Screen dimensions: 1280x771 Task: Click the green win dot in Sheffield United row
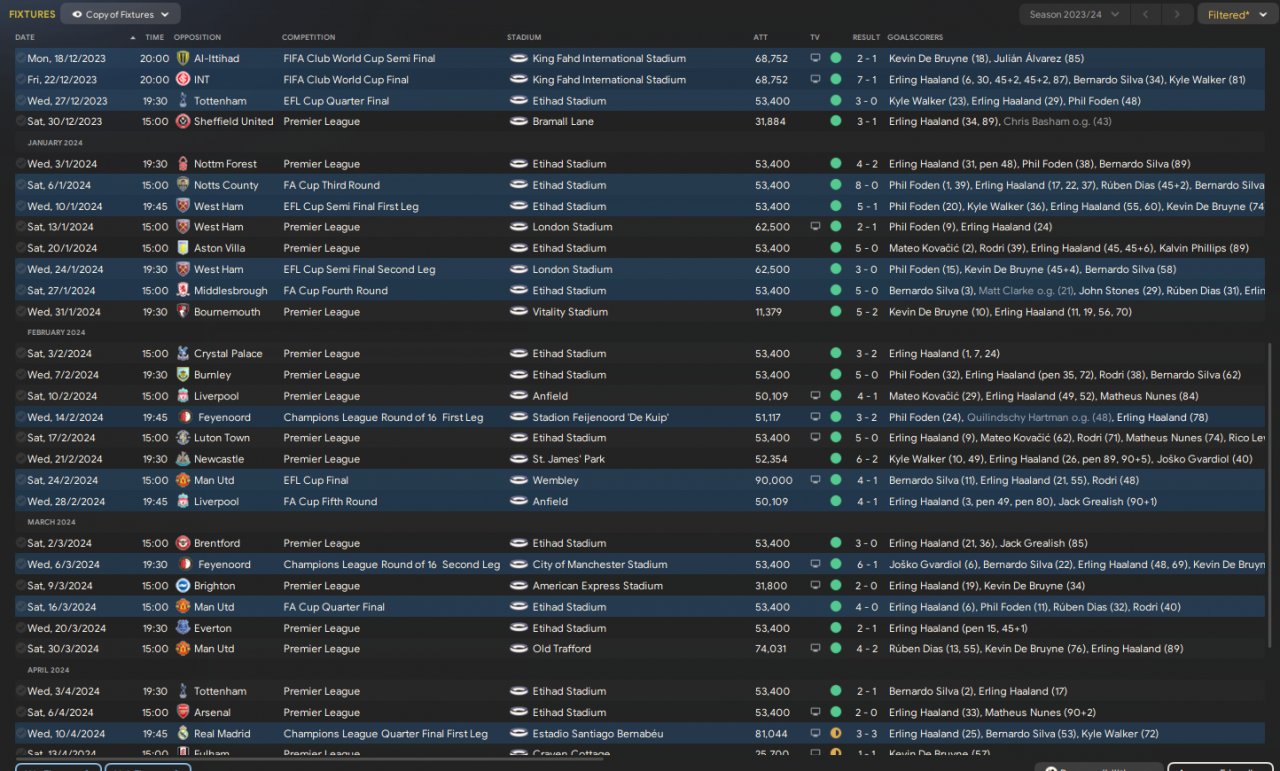click(x=836, y=122)
